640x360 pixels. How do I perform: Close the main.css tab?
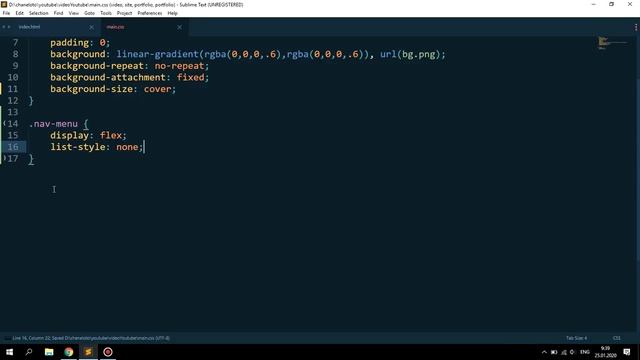coord(180,27)
